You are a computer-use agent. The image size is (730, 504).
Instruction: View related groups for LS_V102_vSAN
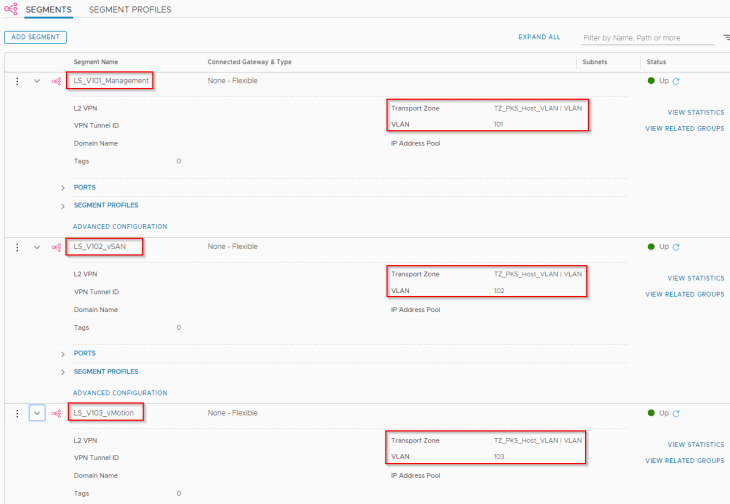pyautogui.click(x=684, y=294)
